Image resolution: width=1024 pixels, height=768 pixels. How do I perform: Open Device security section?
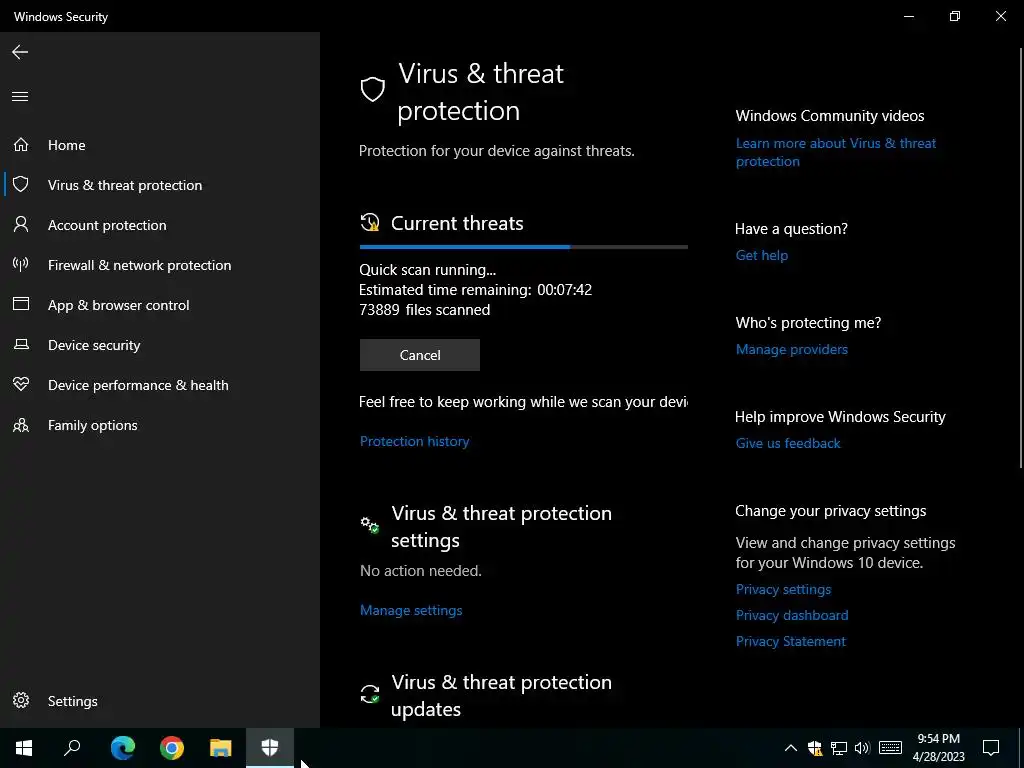[160, 345]
